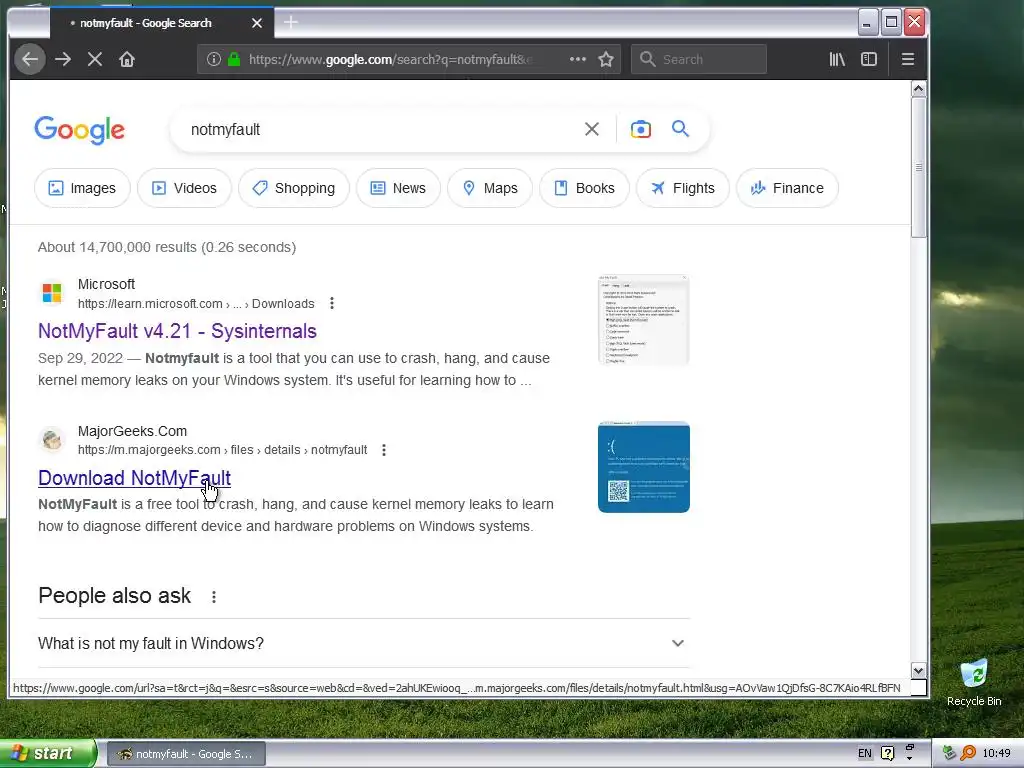Image resolution: width=1024 pixels, height=768 pixels.
Task: Open the Windows start menu
Action: pos(47,753)
